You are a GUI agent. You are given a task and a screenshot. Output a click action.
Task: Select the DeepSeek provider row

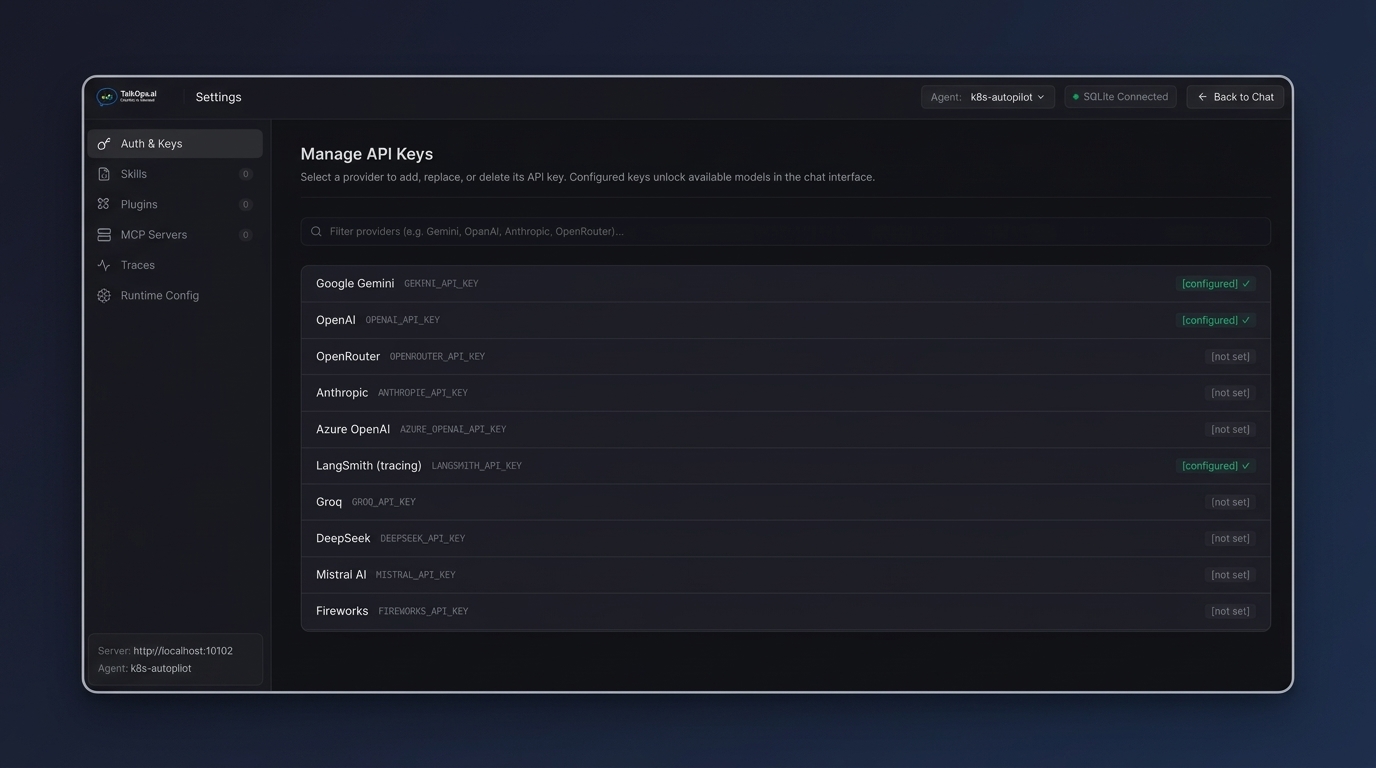point(786,539)
